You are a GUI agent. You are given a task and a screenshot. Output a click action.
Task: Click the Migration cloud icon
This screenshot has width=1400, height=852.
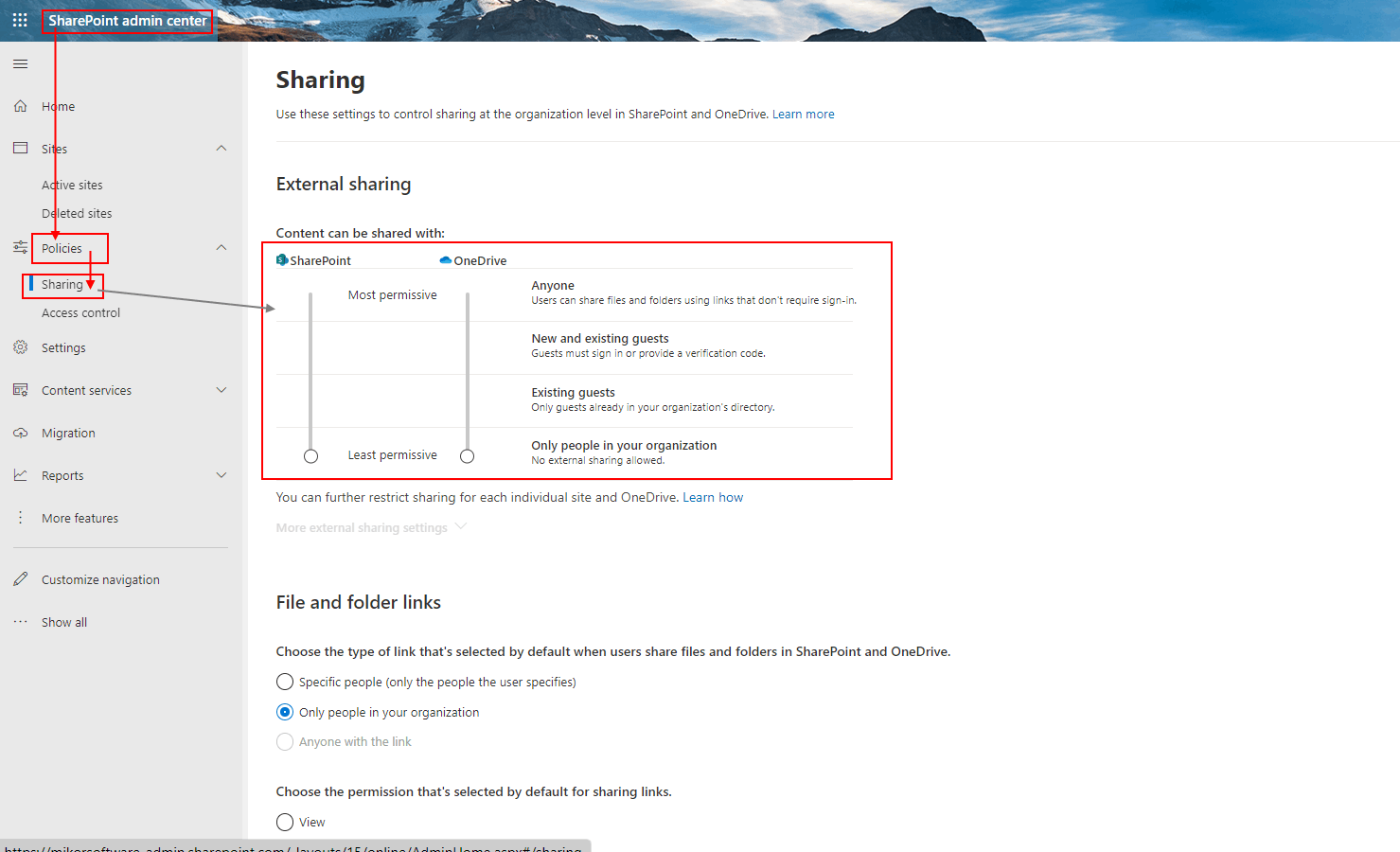pos(20,433)
